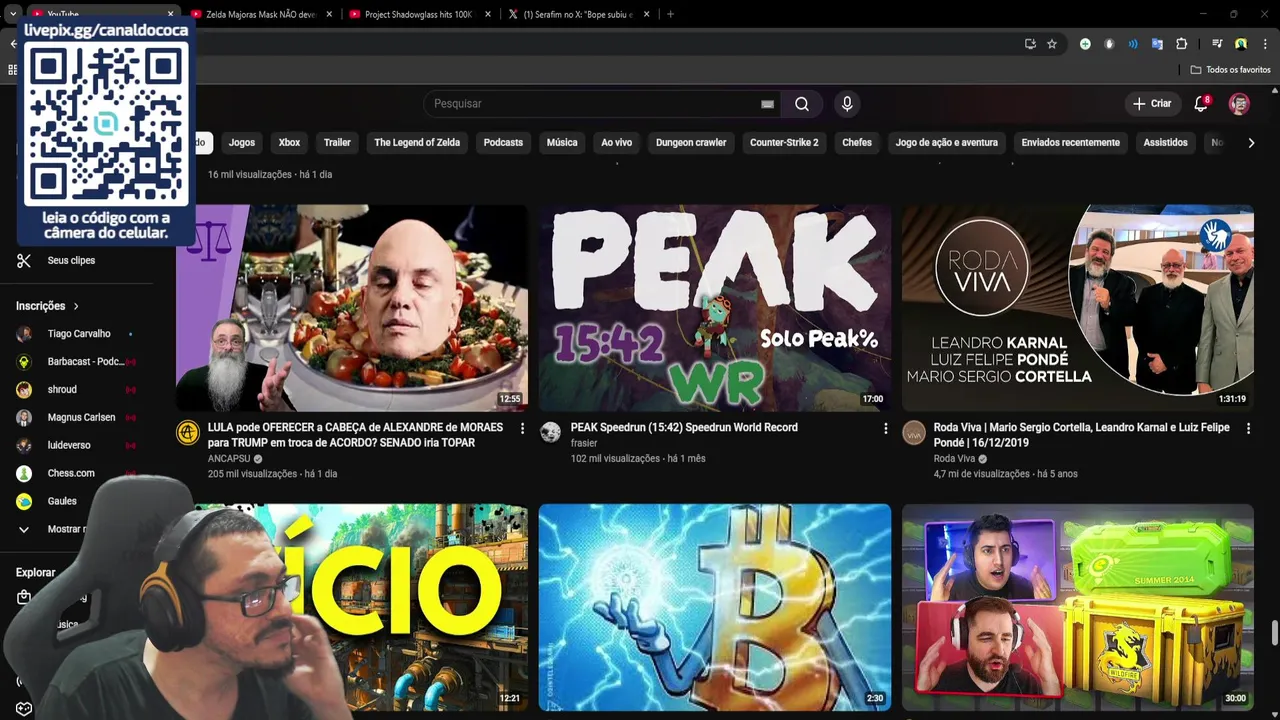
Task: Open frasier channel avatar
Action: click(550, 432)
